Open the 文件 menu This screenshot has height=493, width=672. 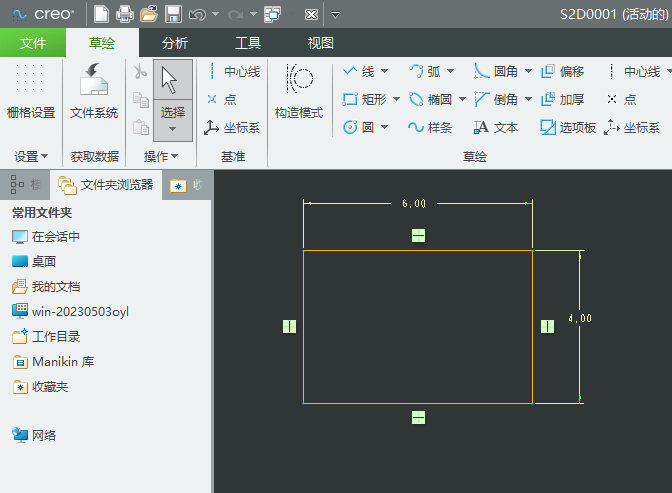click(33, 43)
